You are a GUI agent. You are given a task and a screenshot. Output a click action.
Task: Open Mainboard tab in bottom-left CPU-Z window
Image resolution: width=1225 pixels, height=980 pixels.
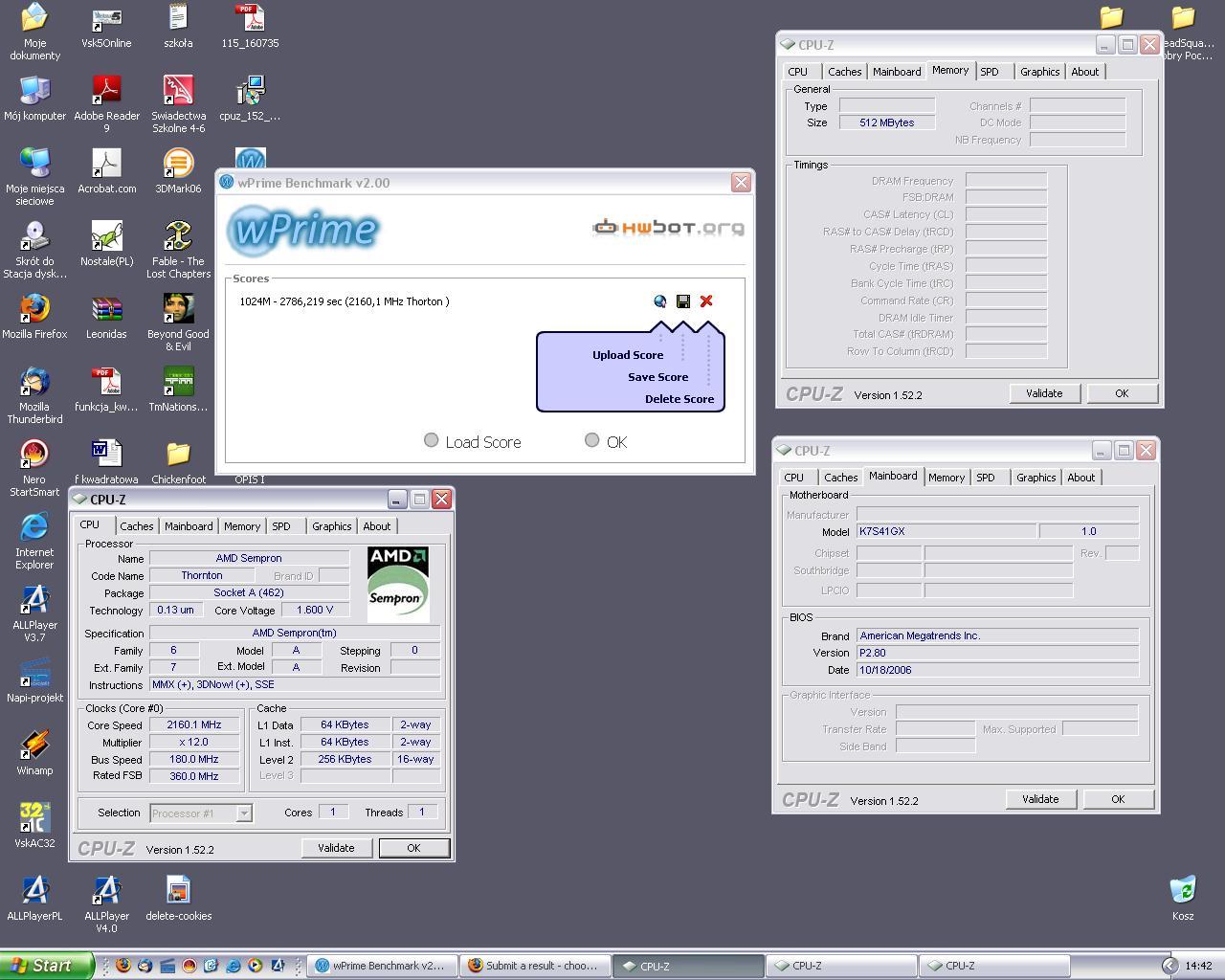pos(189,526)
